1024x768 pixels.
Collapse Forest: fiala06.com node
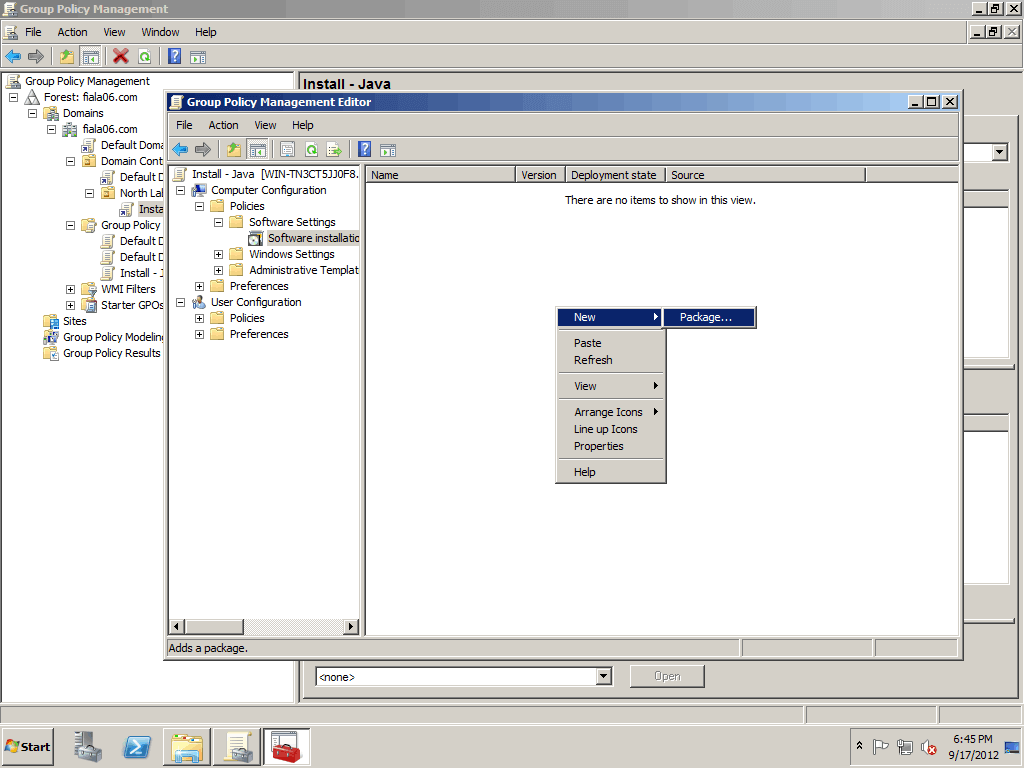click(13, 97)
